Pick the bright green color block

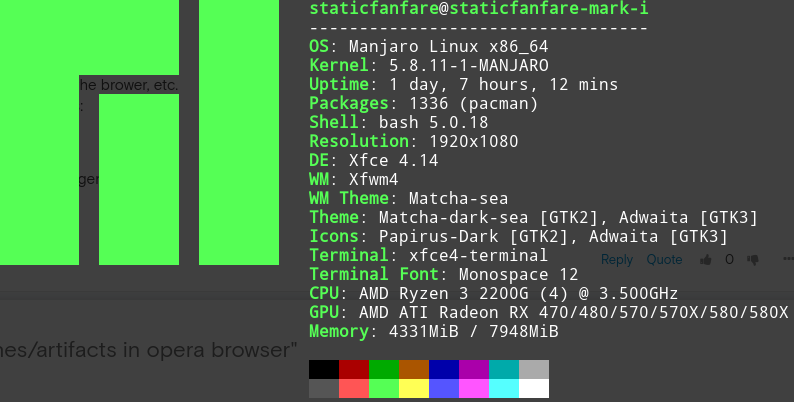pyautogui.click(x=384, y=388)
